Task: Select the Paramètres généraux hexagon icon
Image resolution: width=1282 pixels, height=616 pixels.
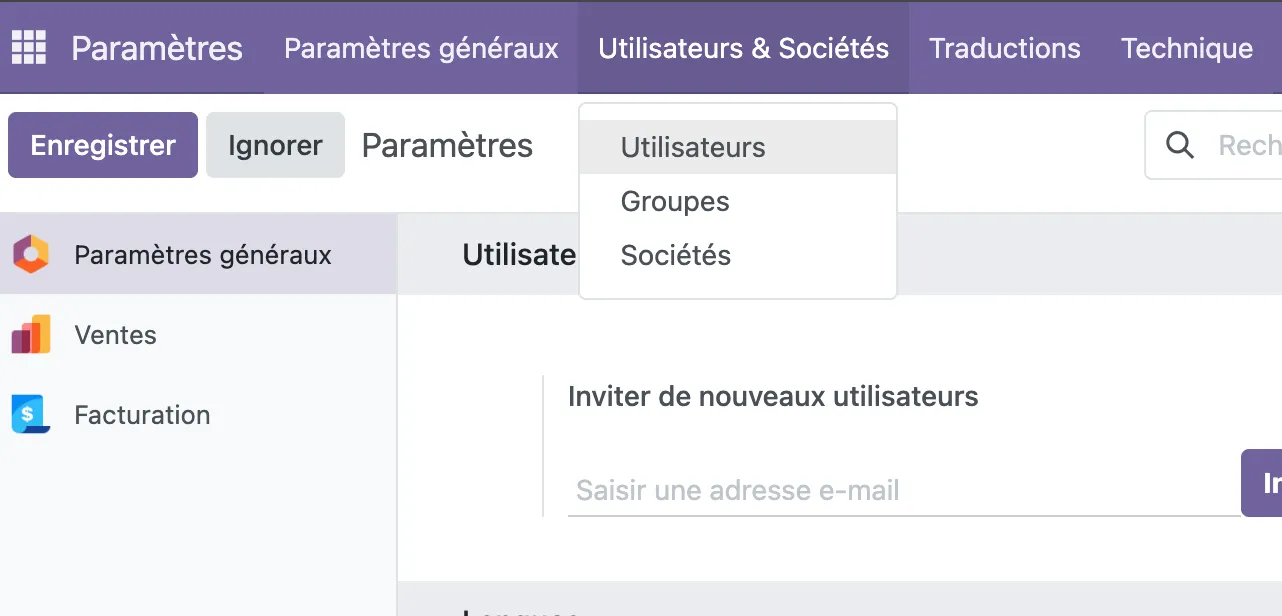Action: 31,254
